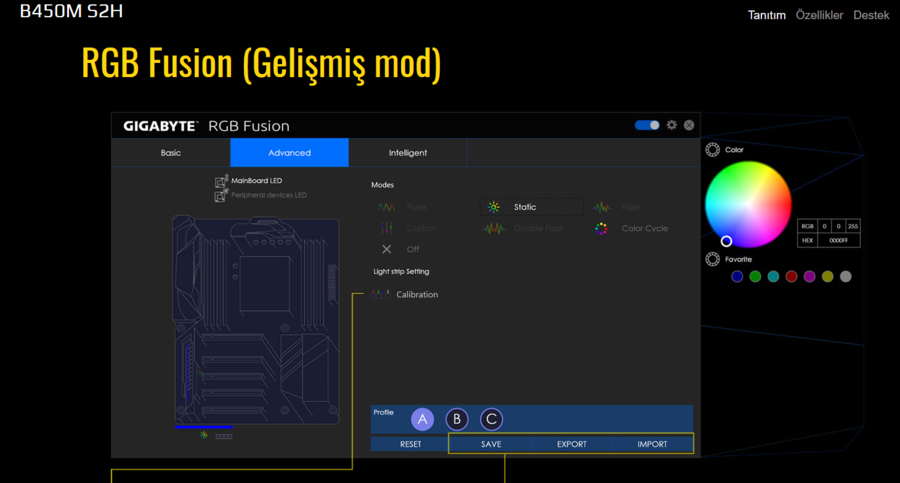Click the GIGABYTE logo in the title bar
The image size is (900, 483).
[161, 126]
